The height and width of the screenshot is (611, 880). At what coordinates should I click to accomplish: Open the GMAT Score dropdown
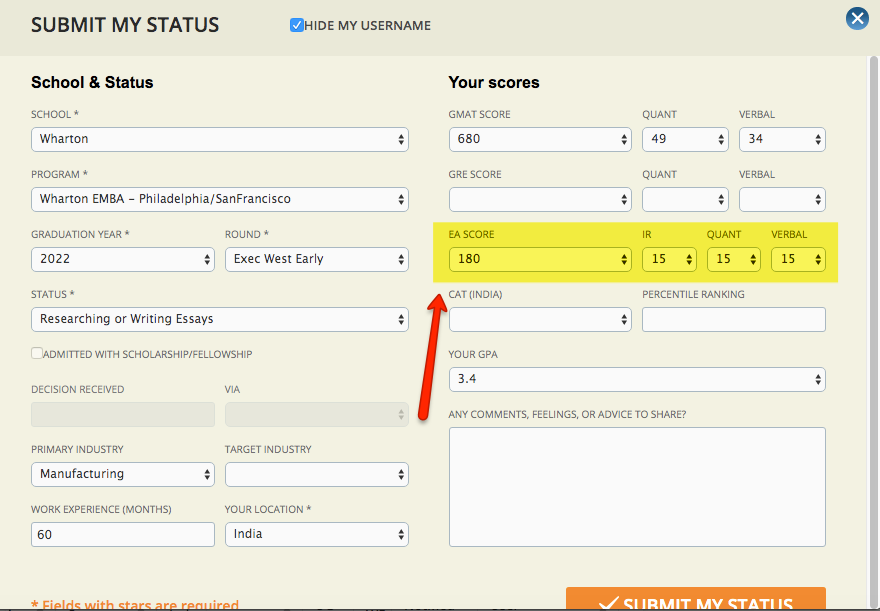click(x=540, y=139)
